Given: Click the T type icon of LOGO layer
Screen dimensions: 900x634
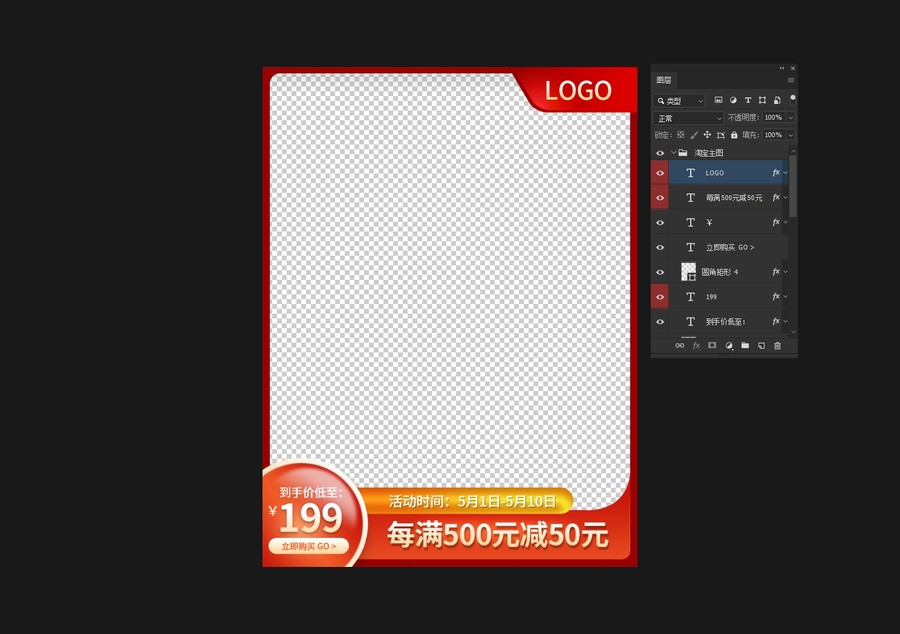Looking at the screenshot, I should pos(690,173).
